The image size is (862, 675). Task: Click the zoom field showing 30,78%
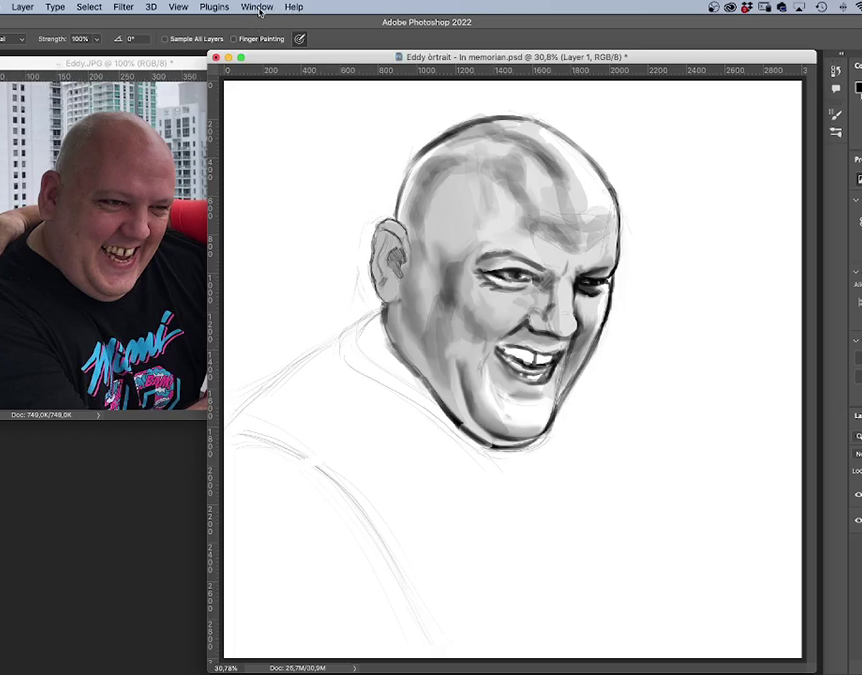pyautogui.click(x=226, y=668)
